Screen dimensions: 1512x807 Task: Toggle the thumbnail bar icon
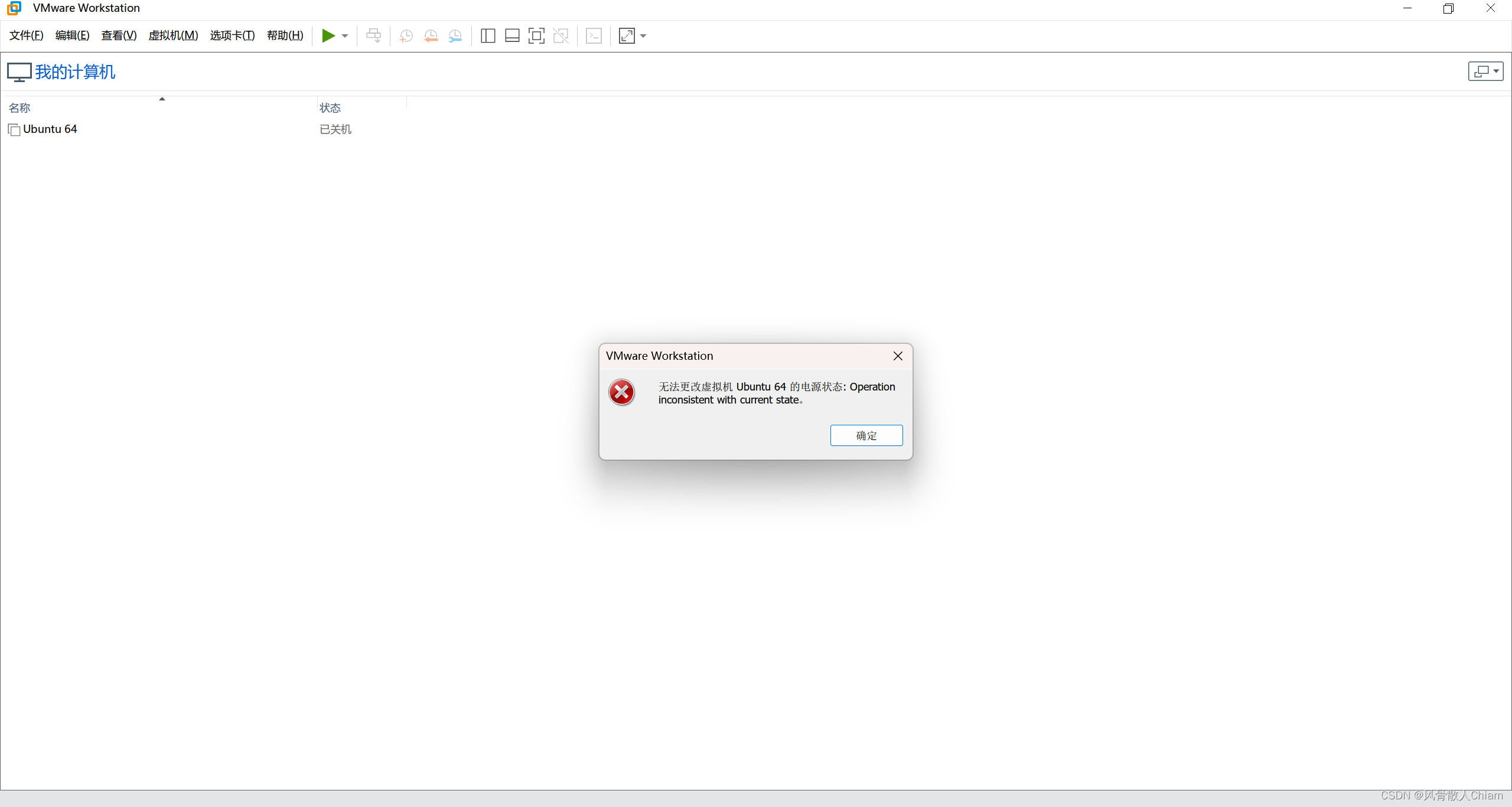(512, 36)
